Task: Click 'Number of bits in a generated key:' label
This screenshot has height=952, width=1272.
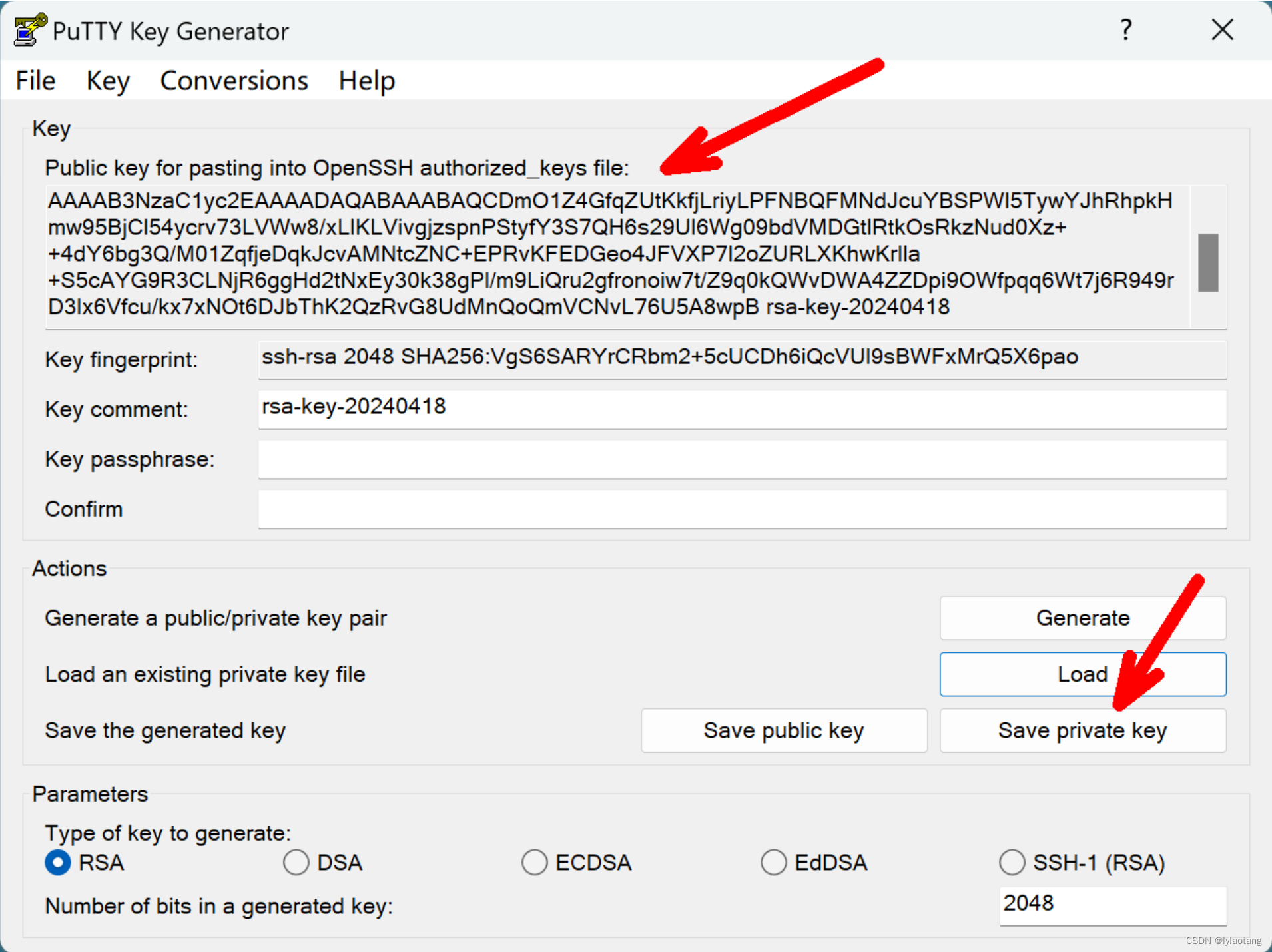Action: point(219,907)
